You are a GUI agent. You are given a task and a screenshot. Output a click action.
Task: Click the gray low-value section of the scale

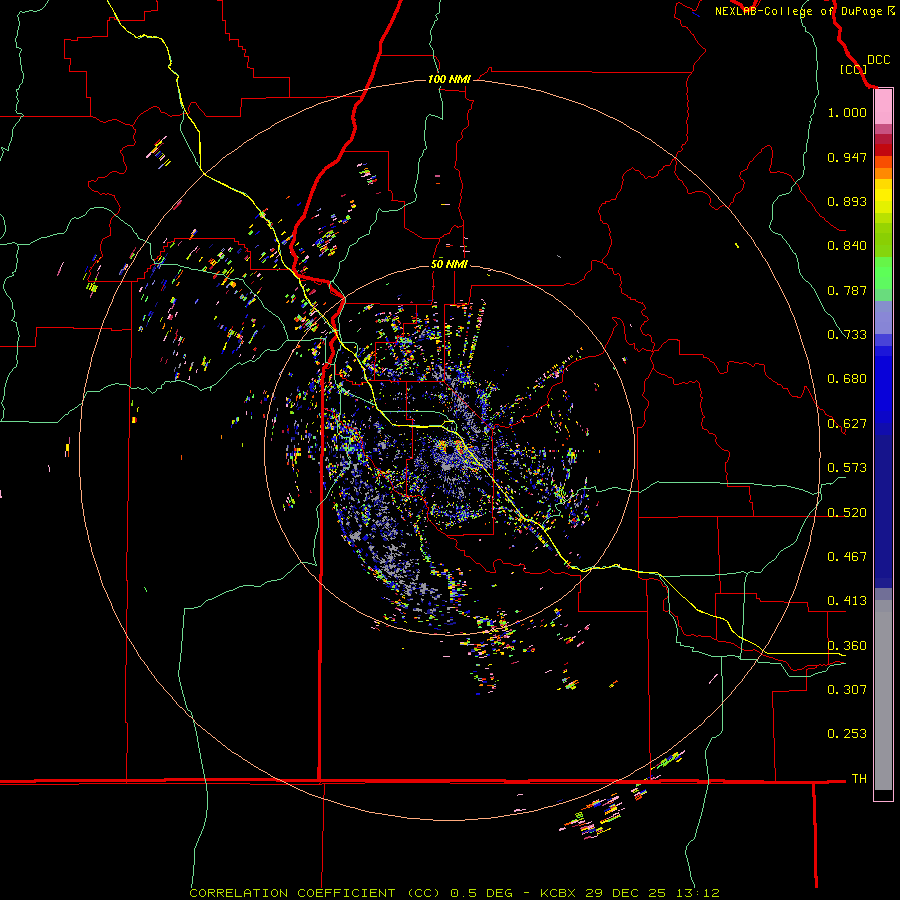[883, 695]
